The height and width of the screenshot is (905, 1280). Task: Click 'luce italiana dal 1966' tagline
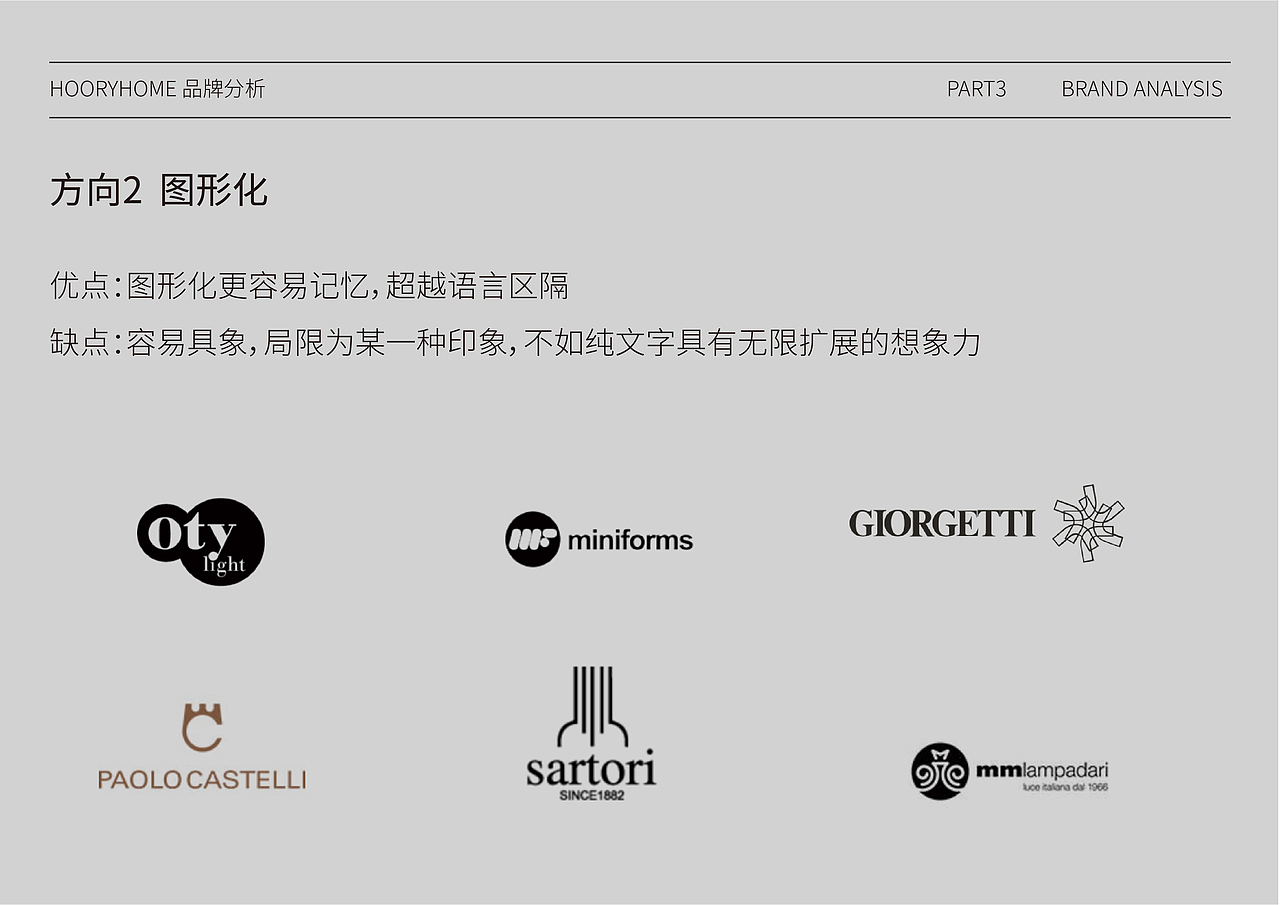point(1064,787)
